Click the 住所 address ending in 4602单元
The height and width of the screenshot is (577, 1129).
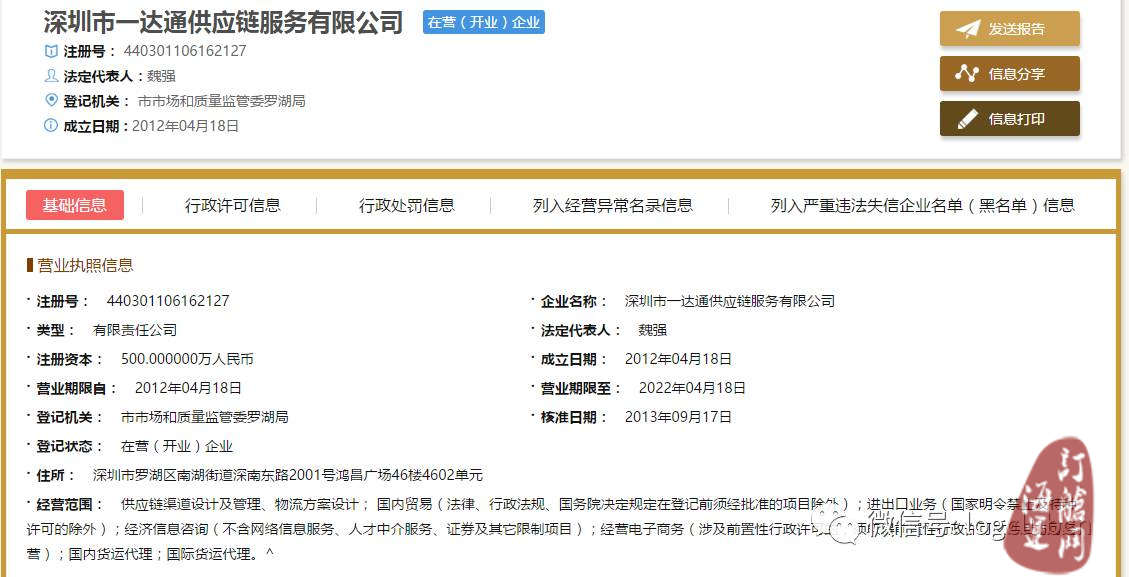288,475
